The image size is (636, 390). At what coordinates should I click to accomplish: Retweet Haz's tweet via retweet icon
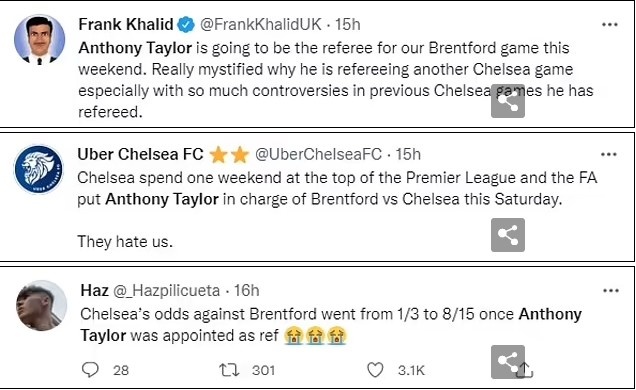pos(229,370)
